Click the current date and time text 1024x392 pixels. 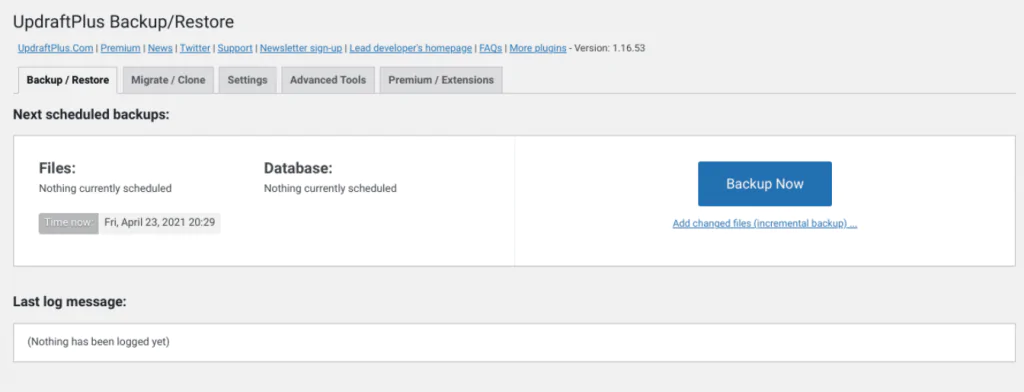click(160, 223)
